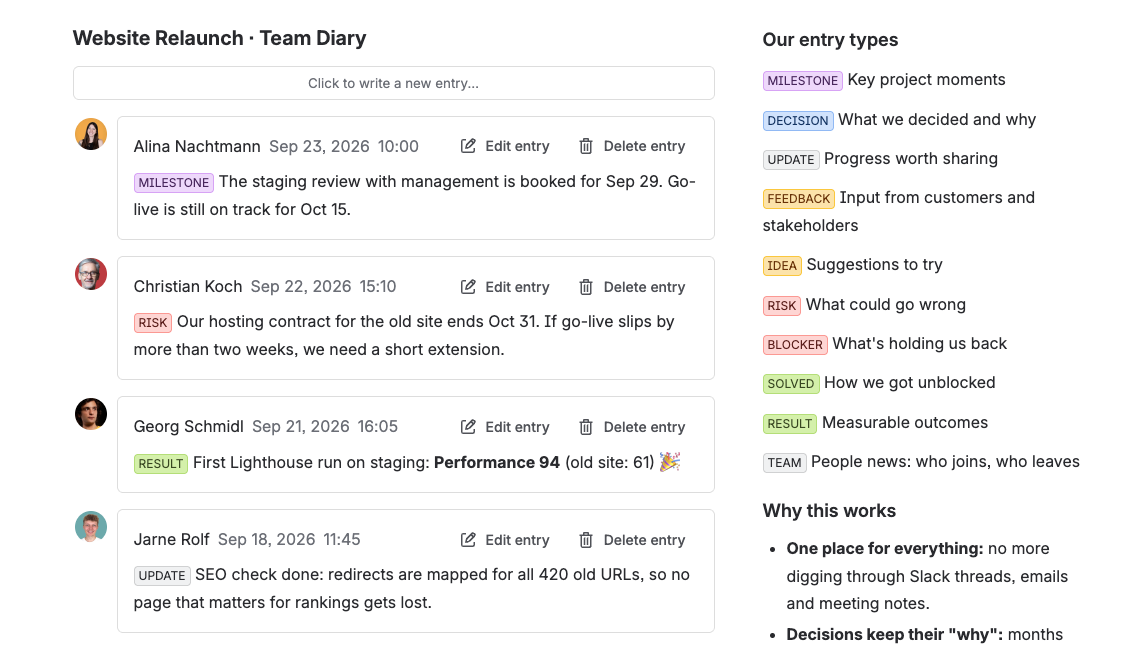Click the bold text 'One place for everything:'

(885, 548)
